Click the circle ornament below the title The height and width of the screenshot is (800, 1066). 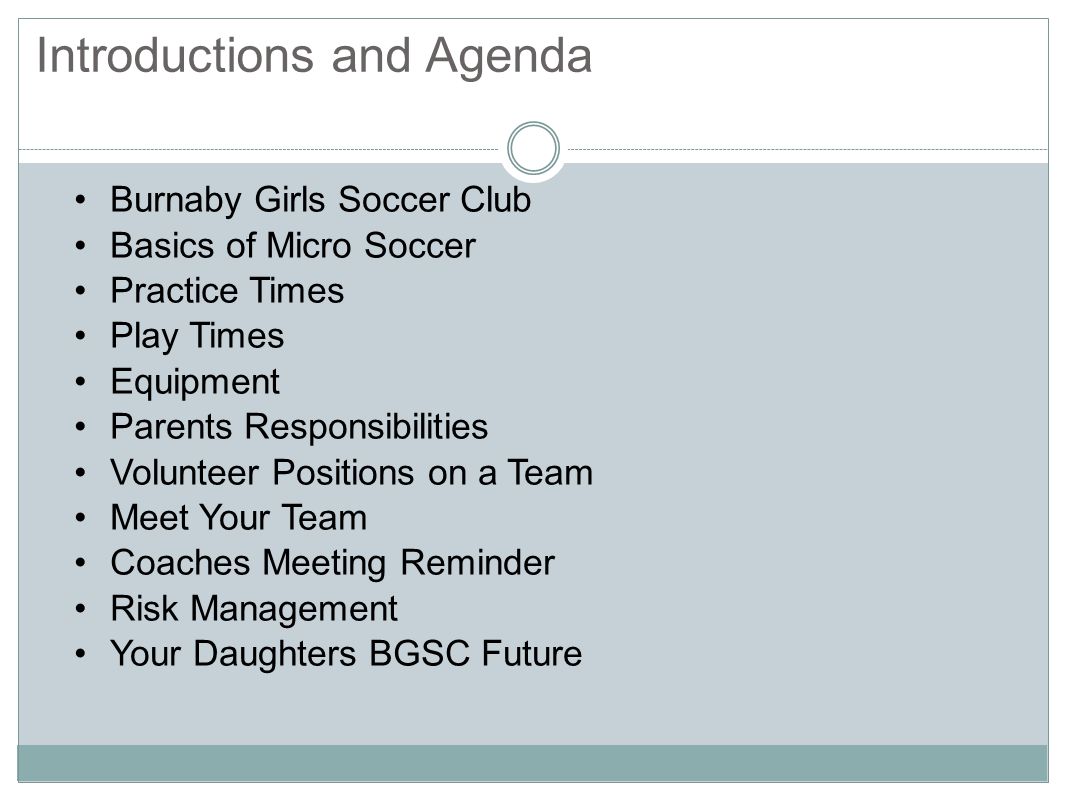pyautogui.click(x=533, y=148)
